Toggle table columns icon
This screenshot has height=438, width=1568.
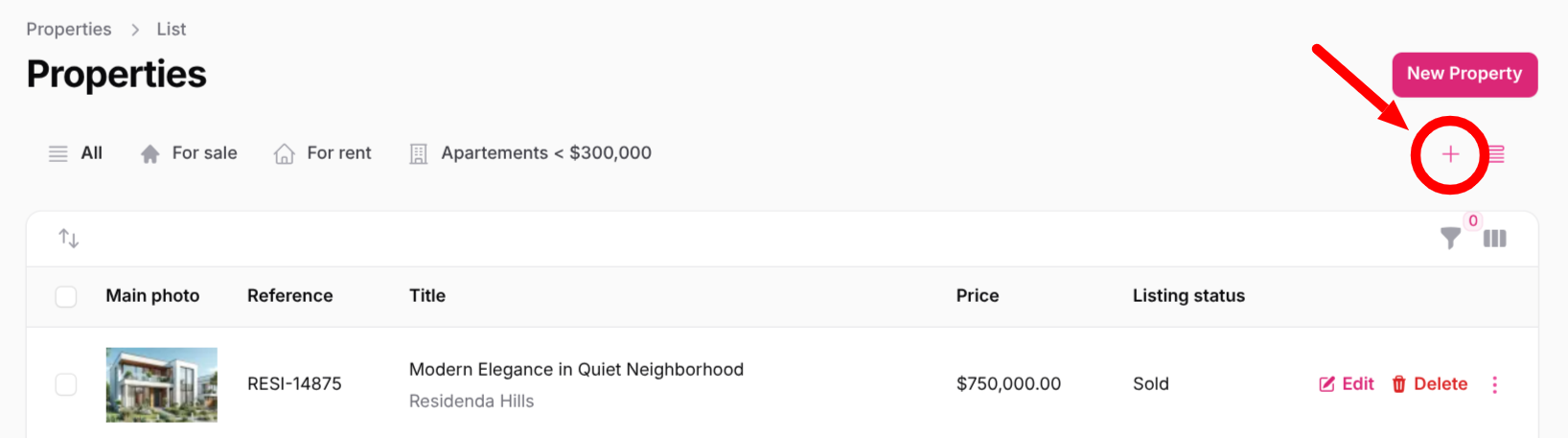[x=1494, y=239]
